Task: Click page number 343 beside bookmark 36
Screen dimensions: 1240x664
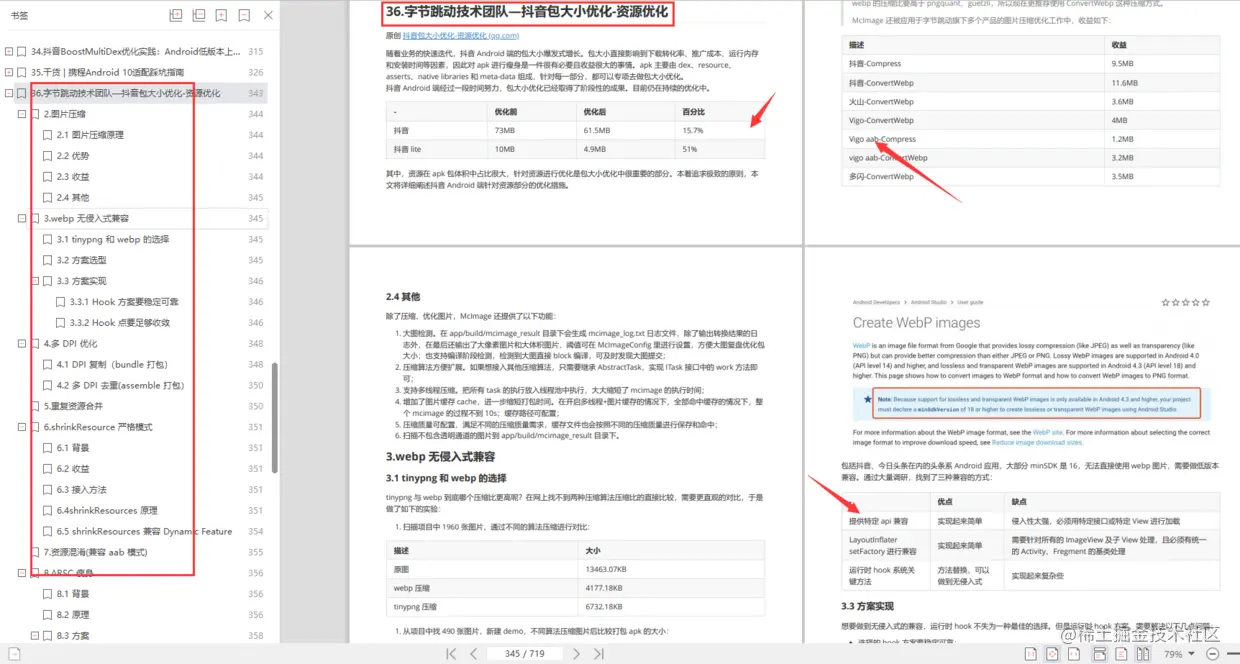Action: [x=256, y=93]
